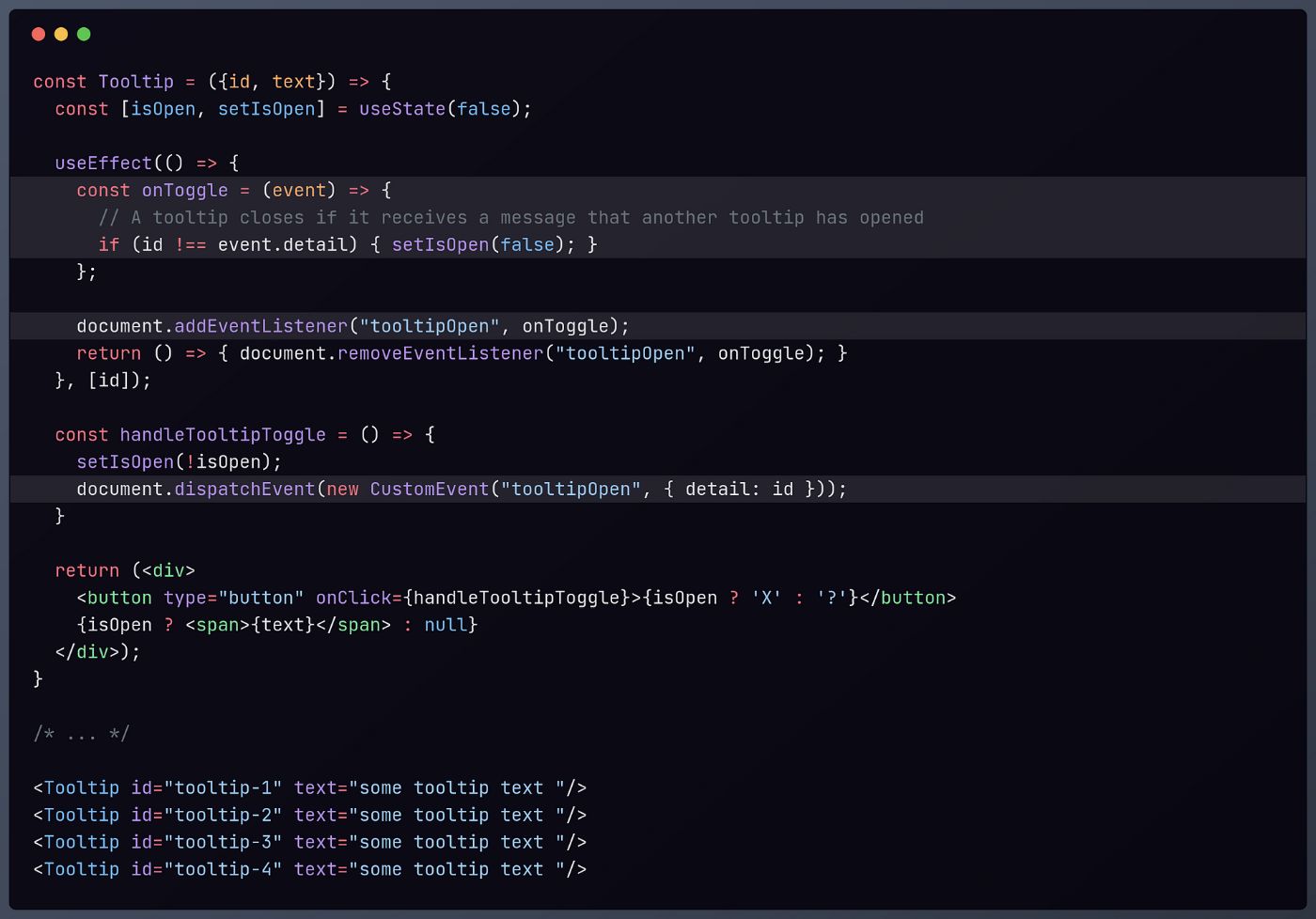Click 'event.detail' in the if condition
The height and width of the screenshot is (919, 1316).
[x=283, y=245]
